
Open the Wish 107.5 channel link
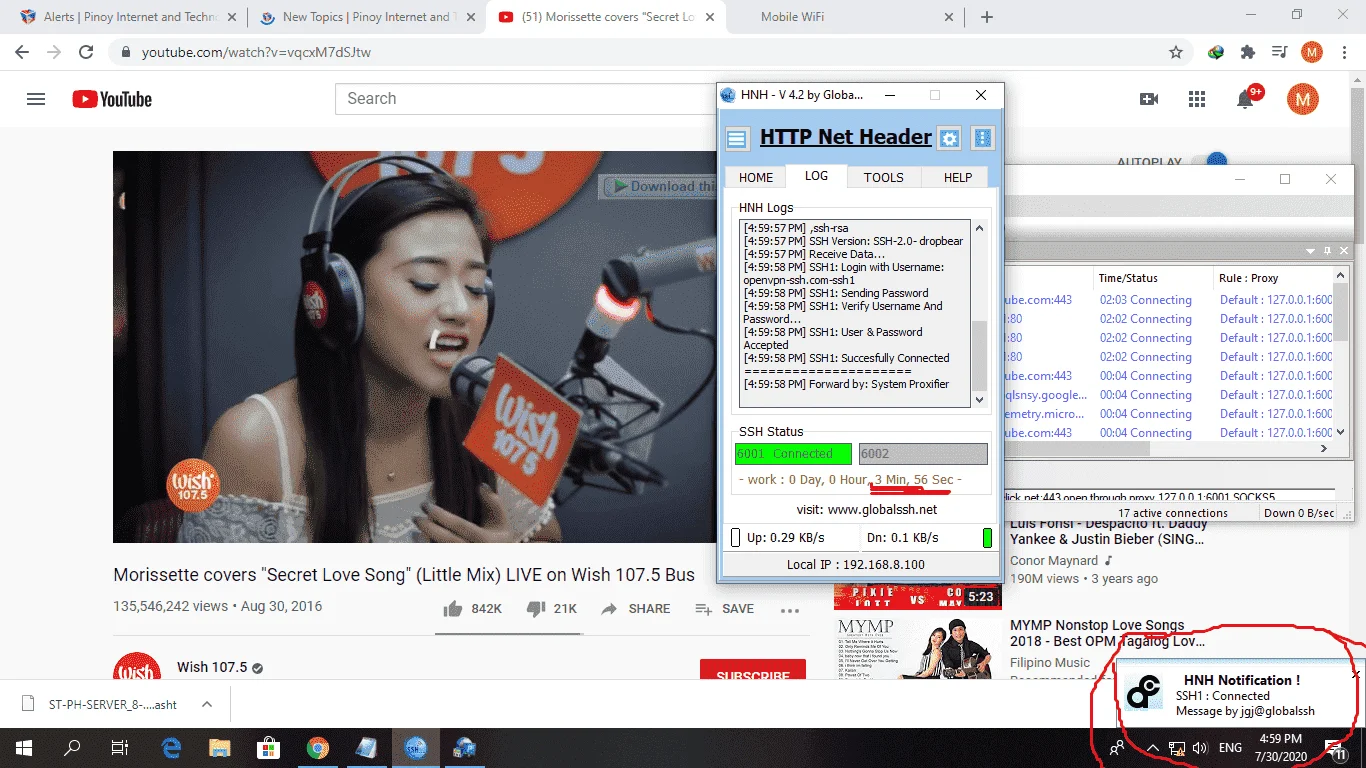pyautogui.click(x=212, y=667)
